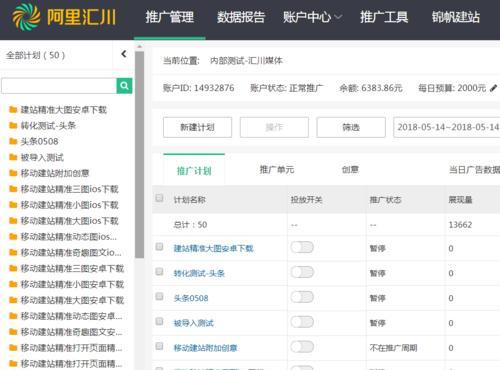500x370 pixels.
Task: Expand the 账户中心 dropdown menu
Action: pyautogui.click(x=312, y=17)
